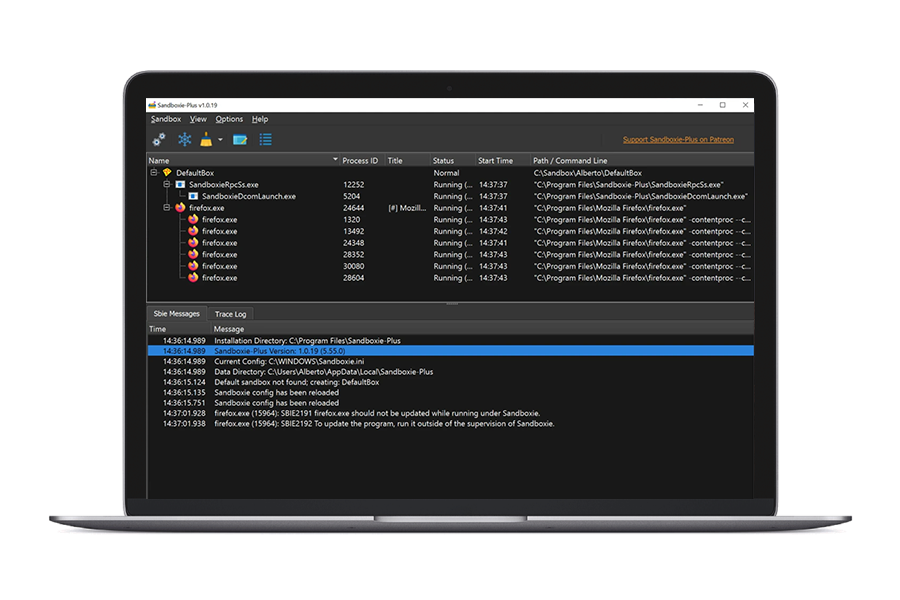Open the Options menu
This screenshot has height=600, width=900.
(229, 119)
